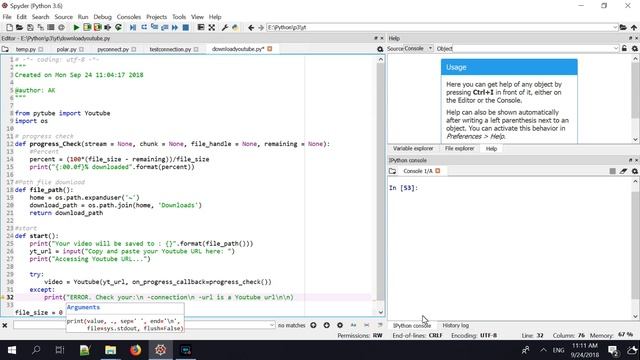This screenshot has width=640, height=360.
Task: Switch to the pyconnect.py tab
Action: (x=113, y=49)
